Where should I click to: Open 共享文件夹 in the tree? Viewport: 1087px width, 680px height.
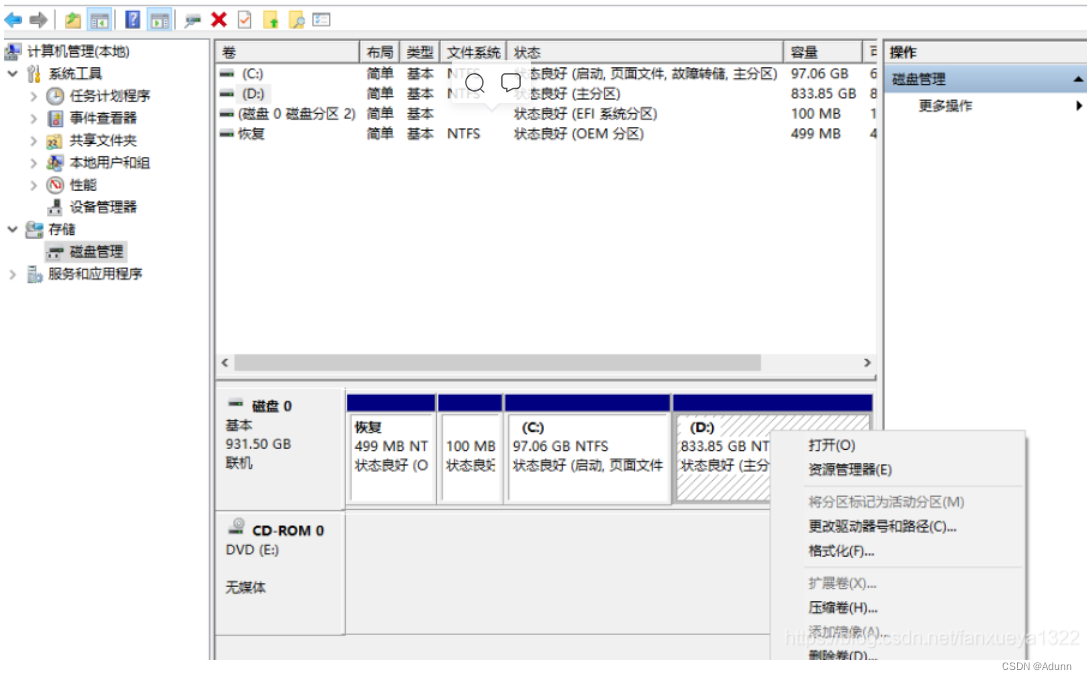103,140
